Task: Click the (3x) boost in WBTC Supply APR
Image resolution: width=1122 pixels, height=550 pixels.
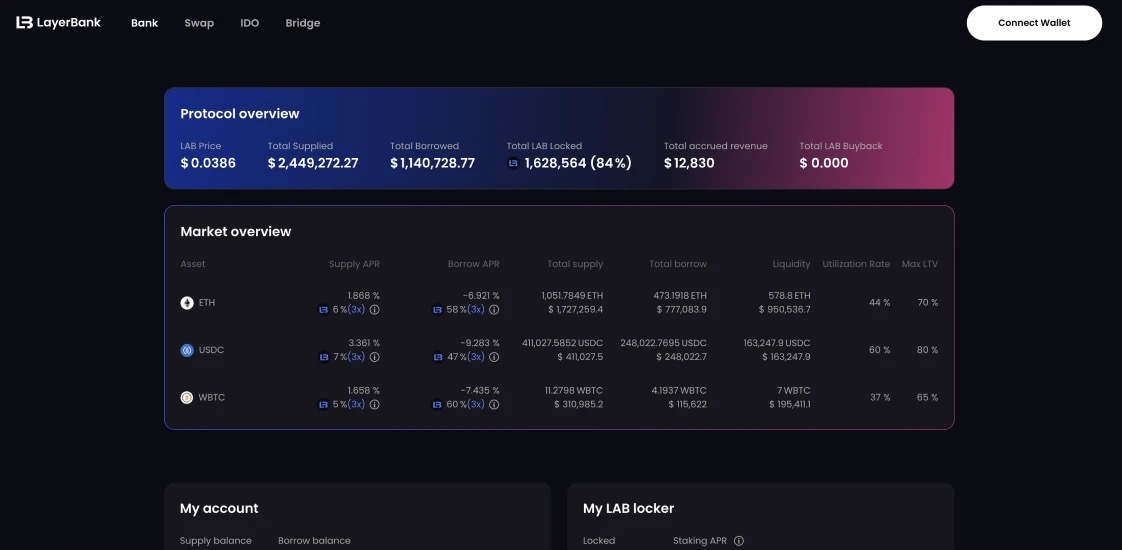Action: (x=356, y=404)
